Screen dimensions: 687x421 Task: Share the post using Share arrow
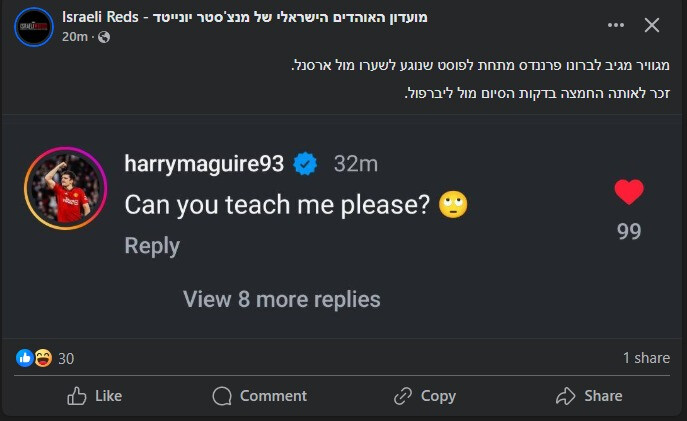click(589, 396)
